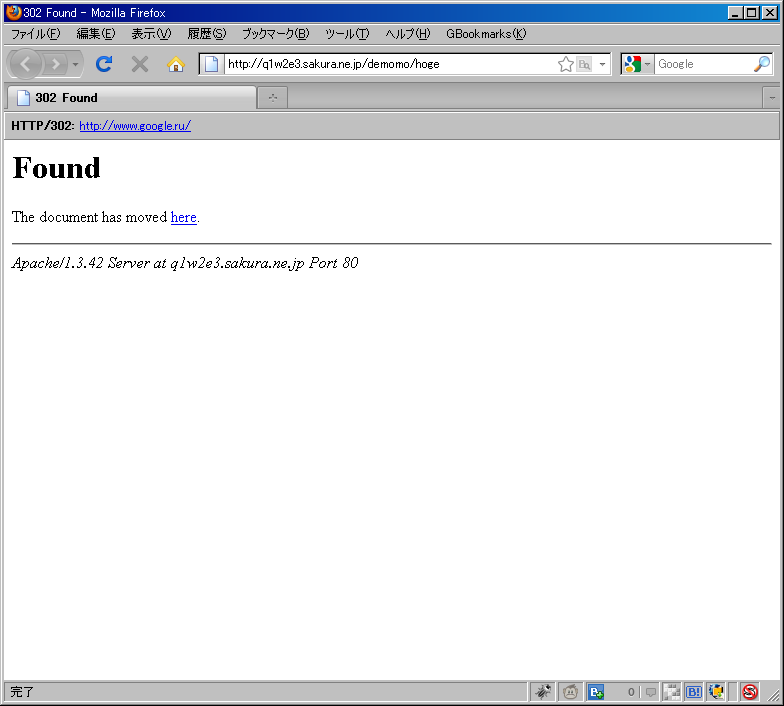This screenshot has height=706, width=784.
Task: Click the globe with folder status icon
Action: [x=716, y=692]
